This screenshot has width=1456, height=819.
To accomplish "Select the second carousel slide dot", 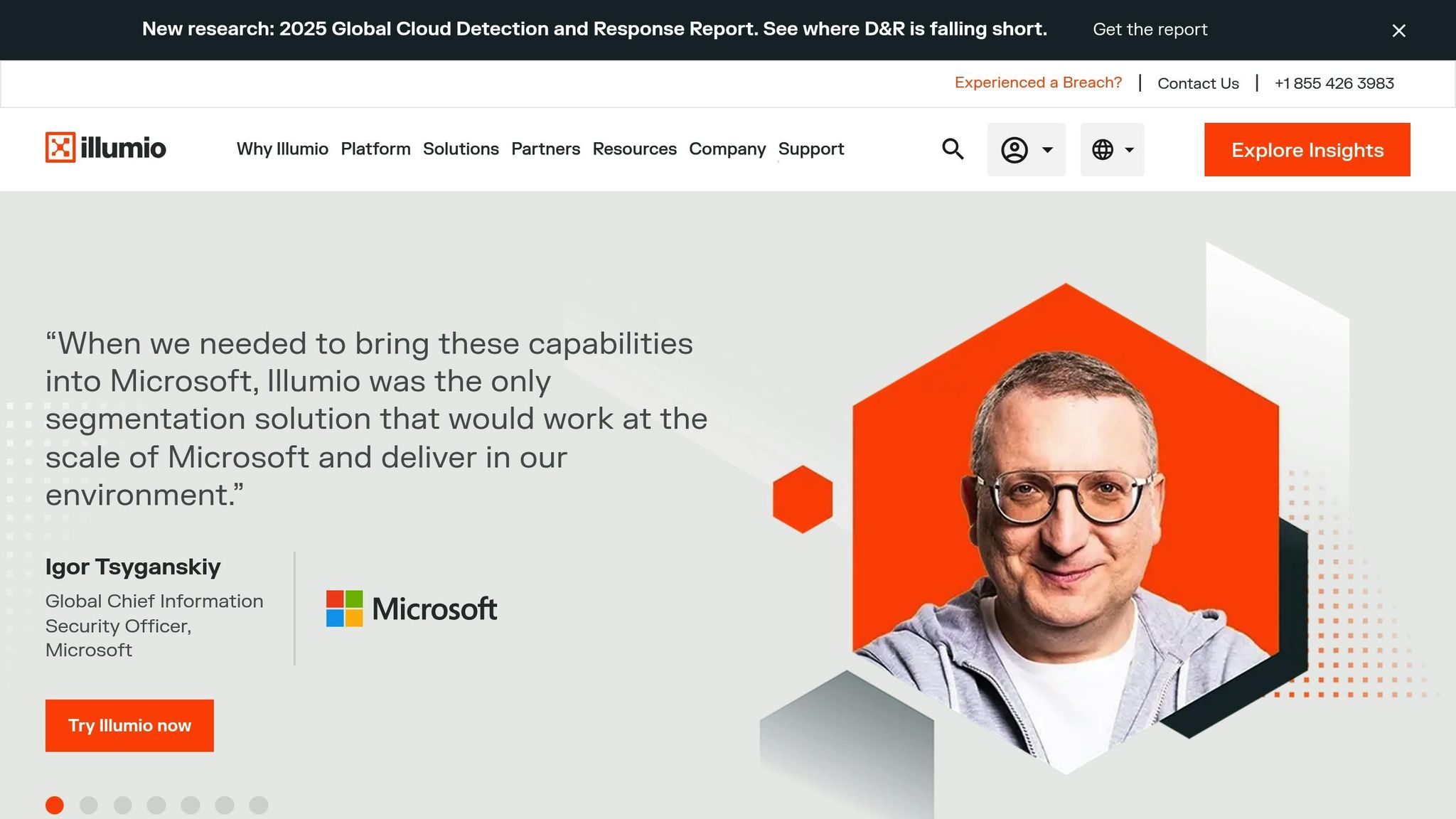I will 89,805.
